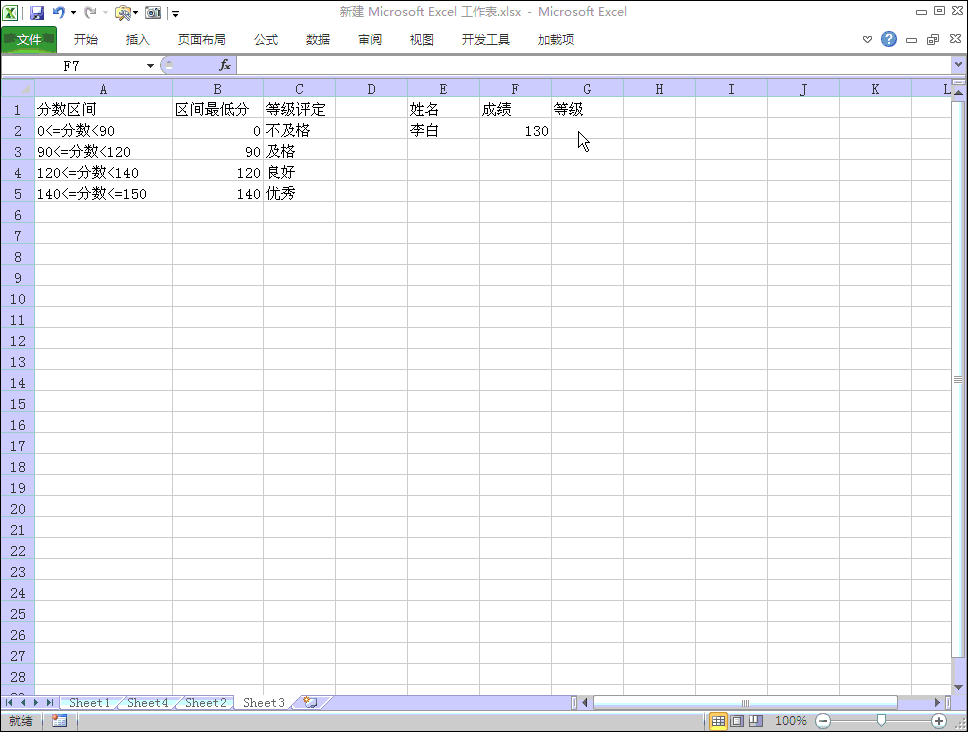968x732 pixels.
Task: Select header cell G1 '等级'
Action: (x=587, y=110)
